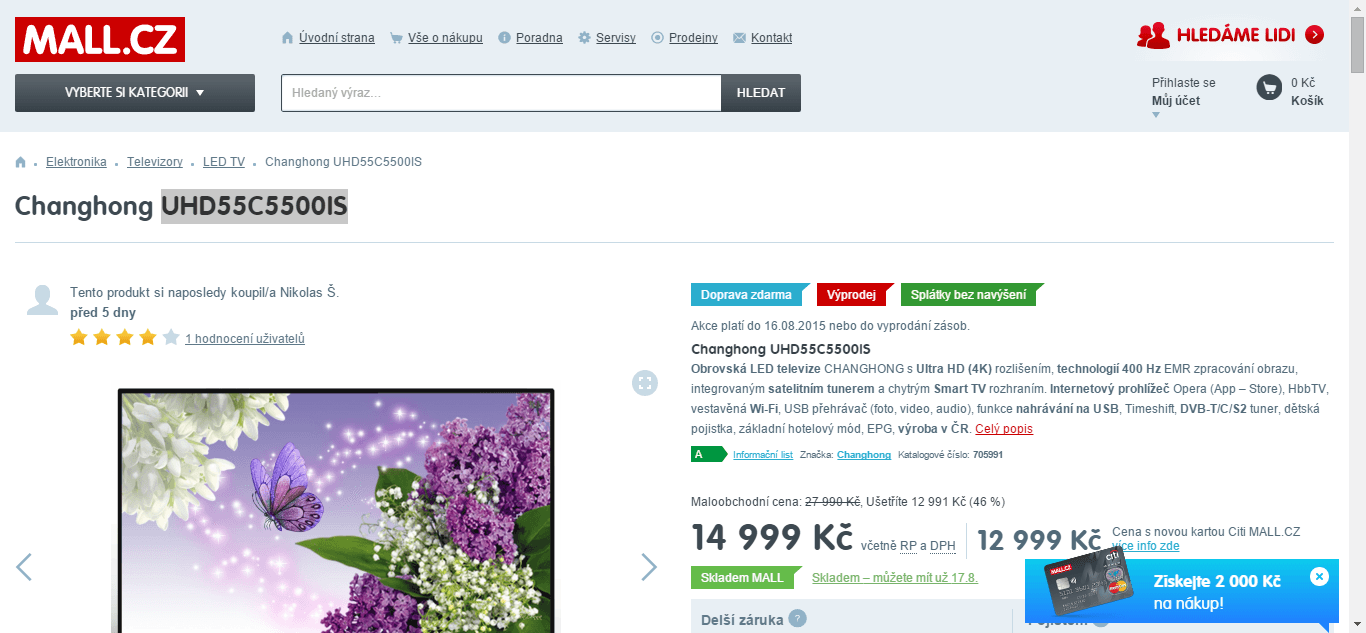Click into the Hledaný výraz search field
Viewport: 1366px width, 633px height.
(501, 93)
